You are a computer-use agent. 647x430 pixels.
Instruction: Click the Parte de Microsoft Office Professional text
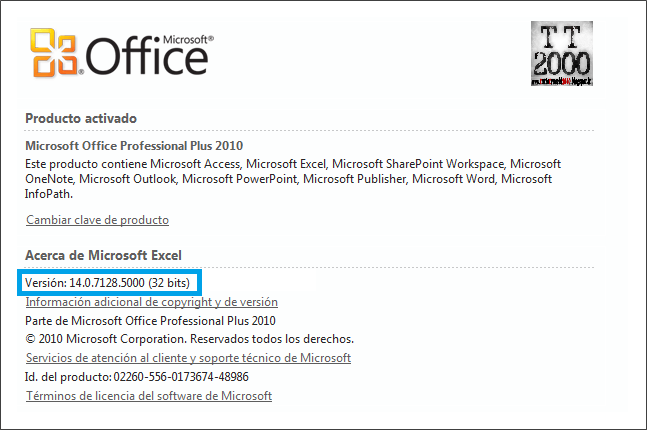point(150,321)
